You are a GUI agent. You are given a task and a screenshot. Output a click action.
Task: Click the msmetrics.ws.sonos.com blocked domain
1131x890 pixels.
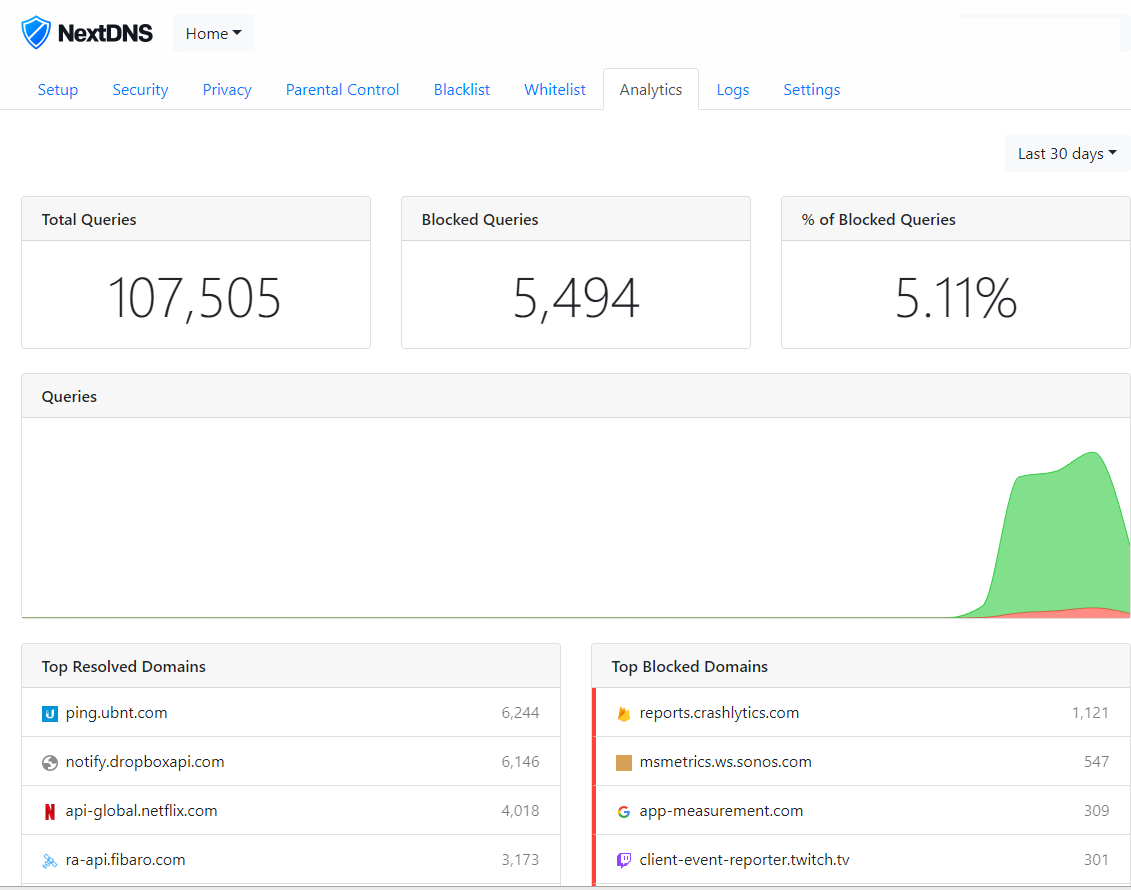pos(726,762)
